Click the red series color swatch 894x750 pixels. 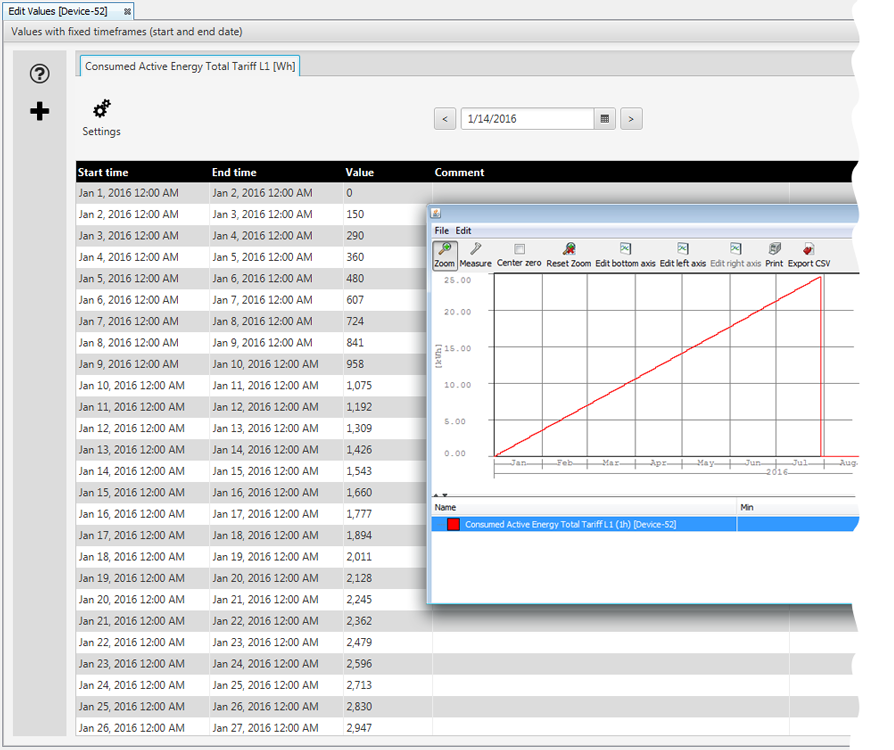tap(453, 524)
